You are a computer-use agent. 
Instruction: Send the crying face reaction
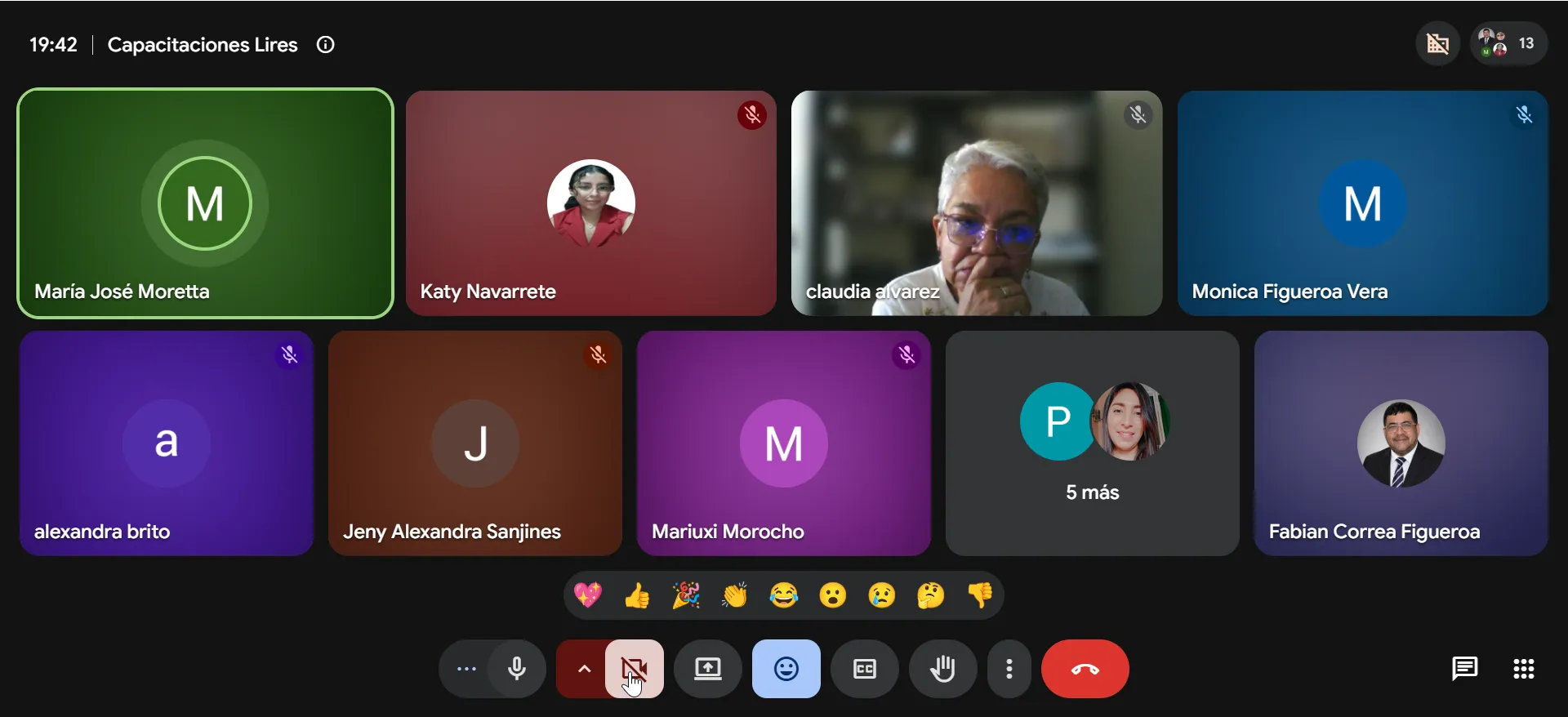point(882,595)
